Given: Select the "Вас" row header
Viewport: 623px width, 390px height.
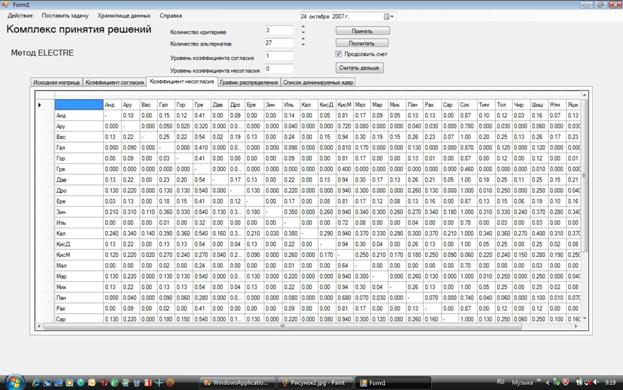Looking at the screenshot, I should click(79, 137).
